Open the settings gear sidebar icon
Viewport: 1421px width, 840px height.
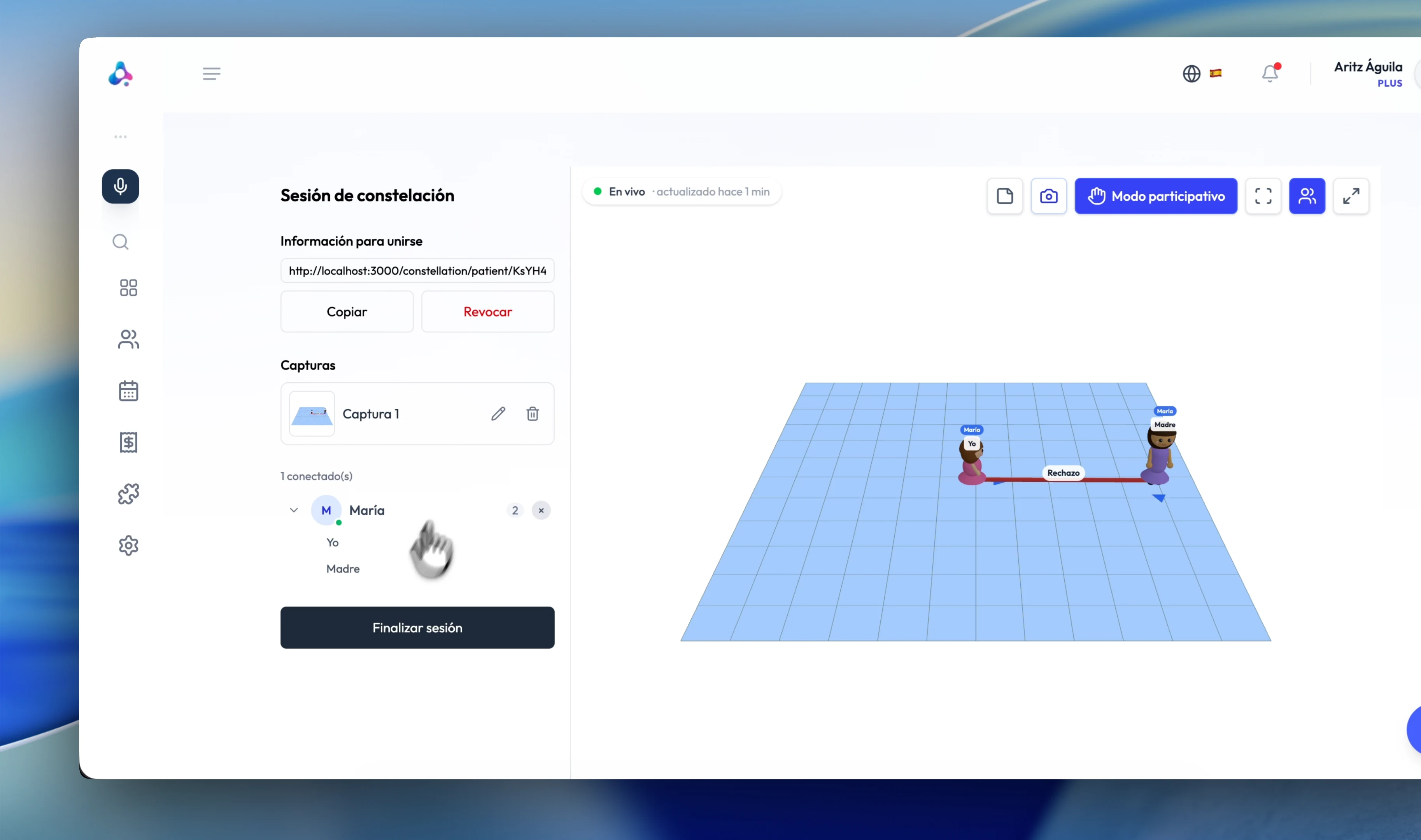[128, 545]
